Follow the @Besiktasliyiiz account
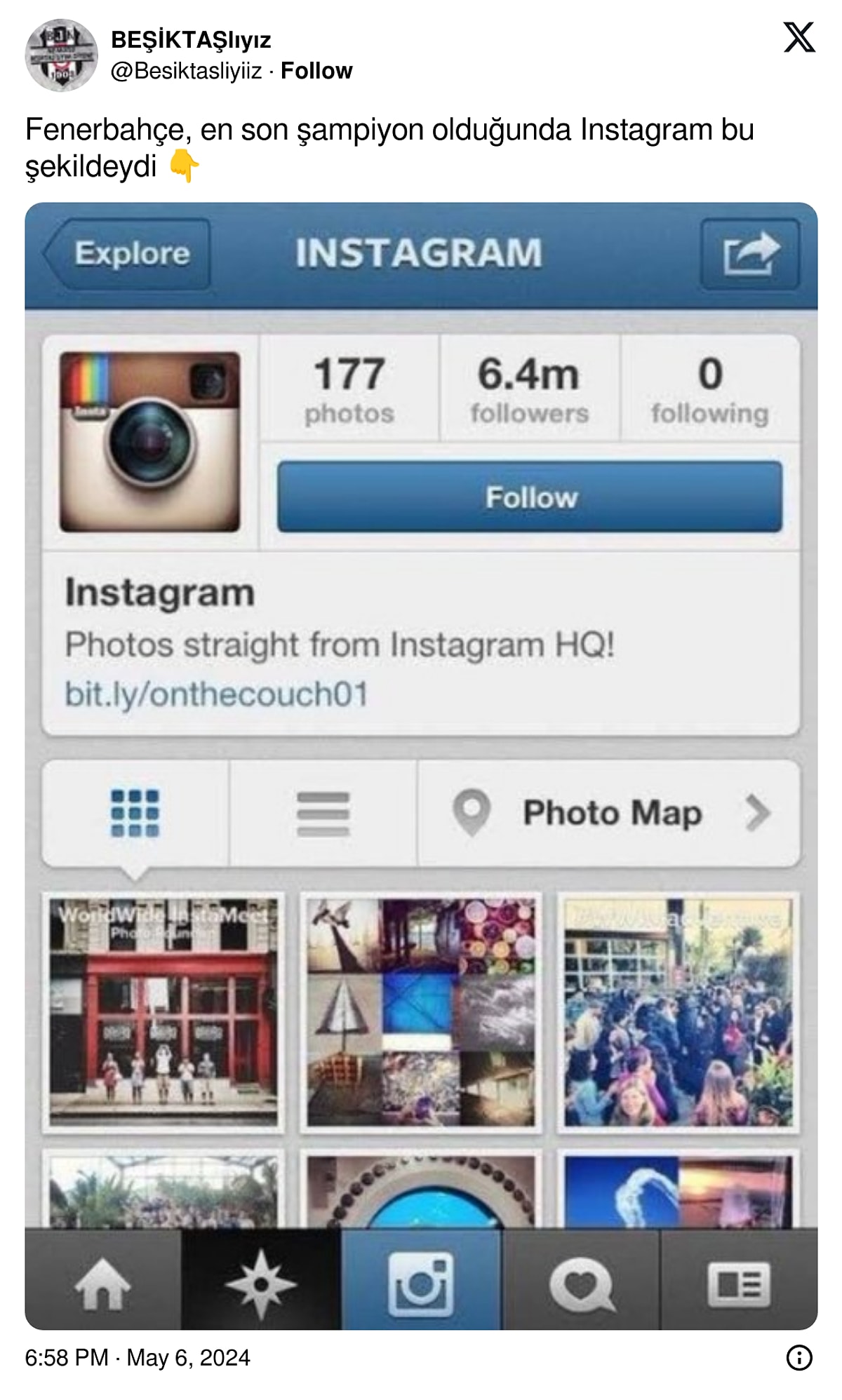 tap(316, 71)
